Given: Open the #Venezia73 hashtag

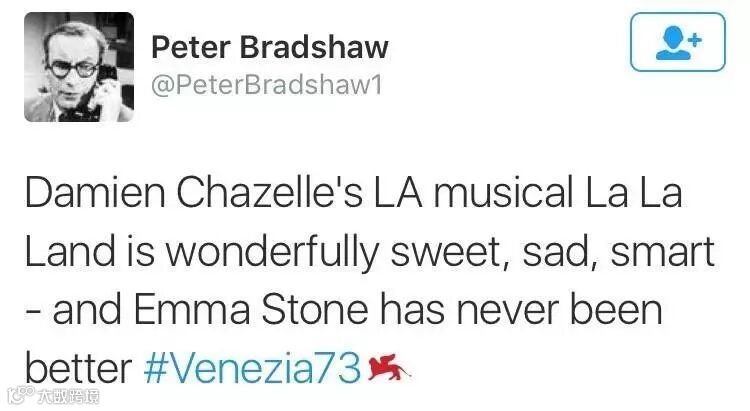Looking at the screenshot, I should [x=252, y=369].
